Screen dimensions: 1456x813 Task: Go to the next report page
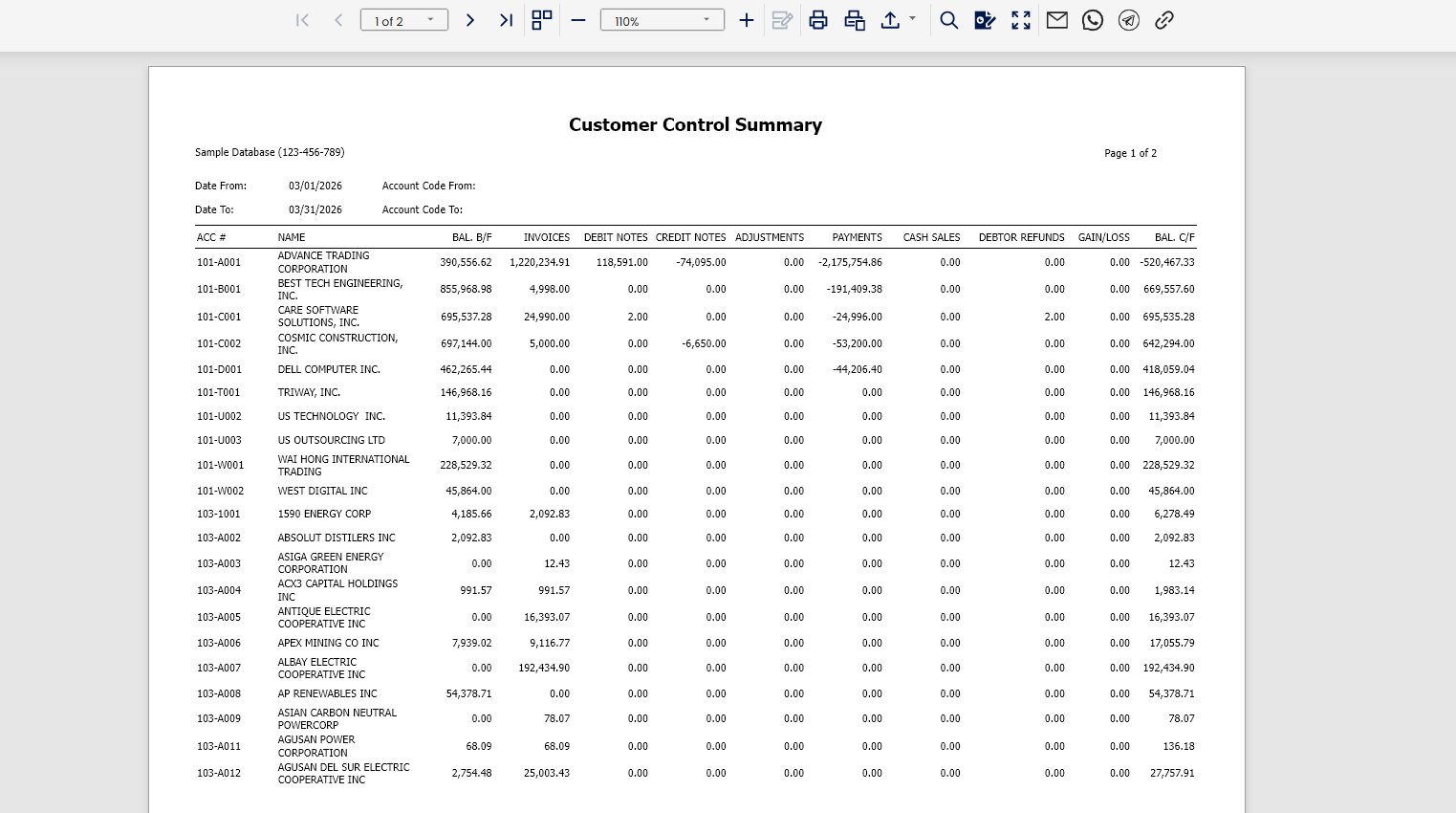point(469,20)
